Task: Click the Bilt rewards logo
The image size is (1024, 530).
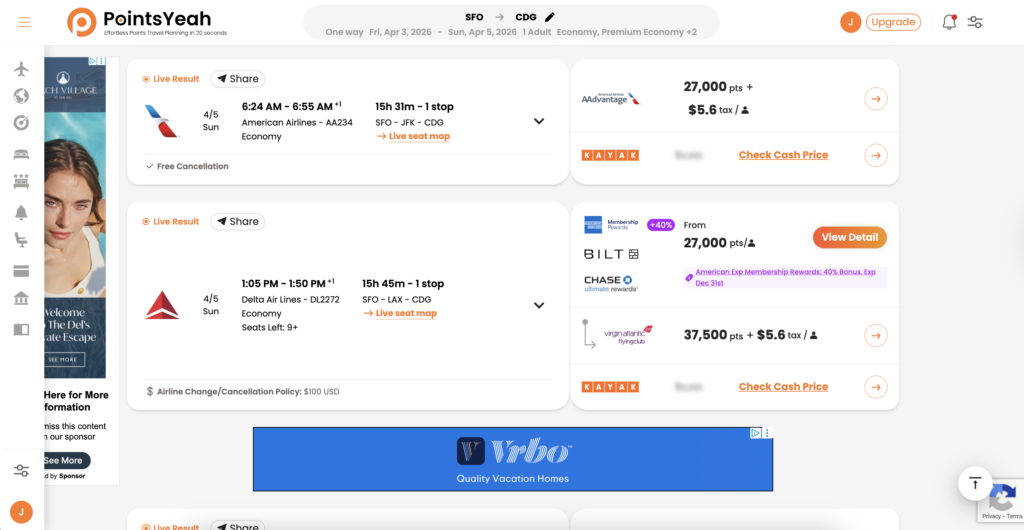Action: point(611,254)
